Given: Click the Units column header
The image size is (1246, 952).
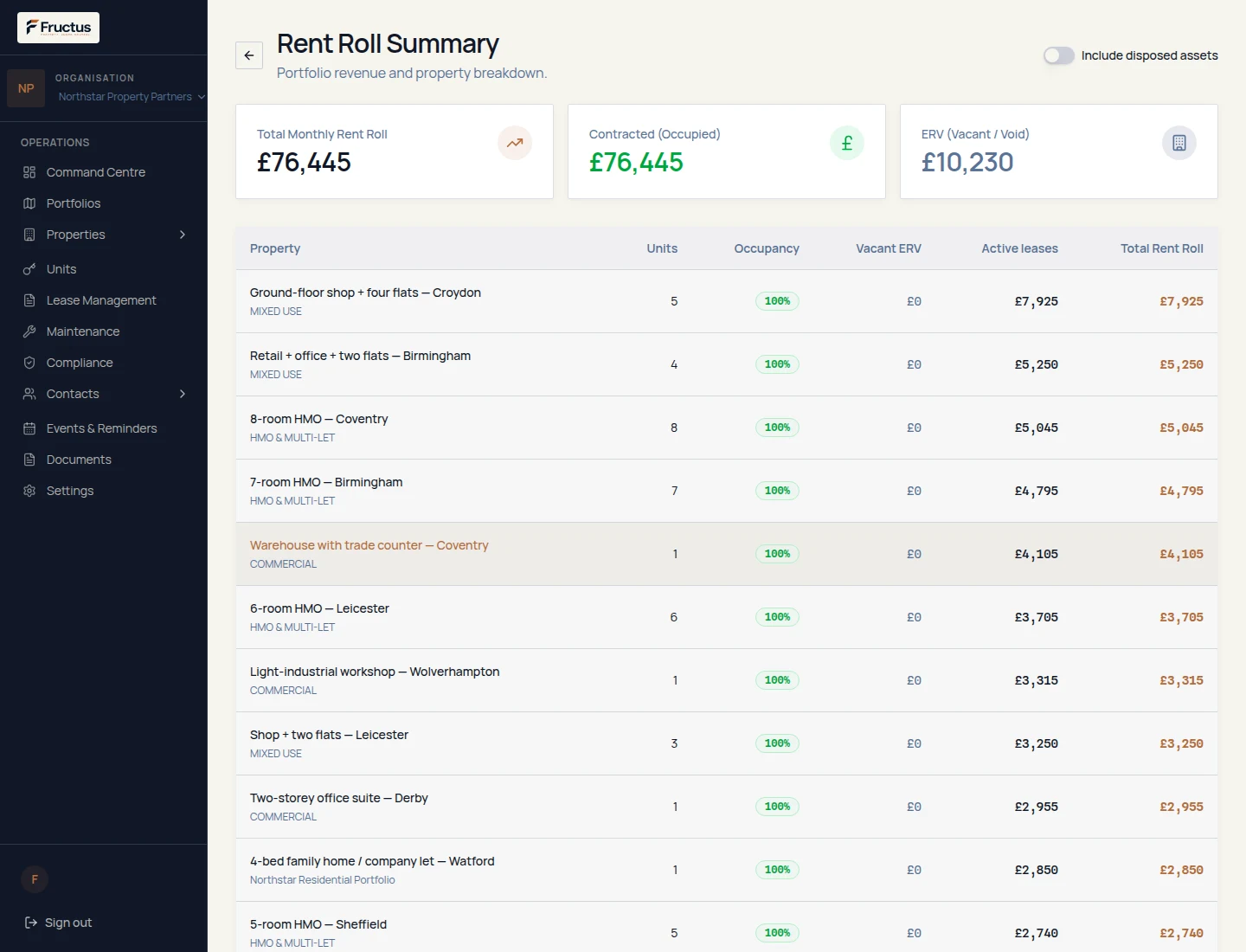Looking at the screenshot, I should tap(662, 248).
